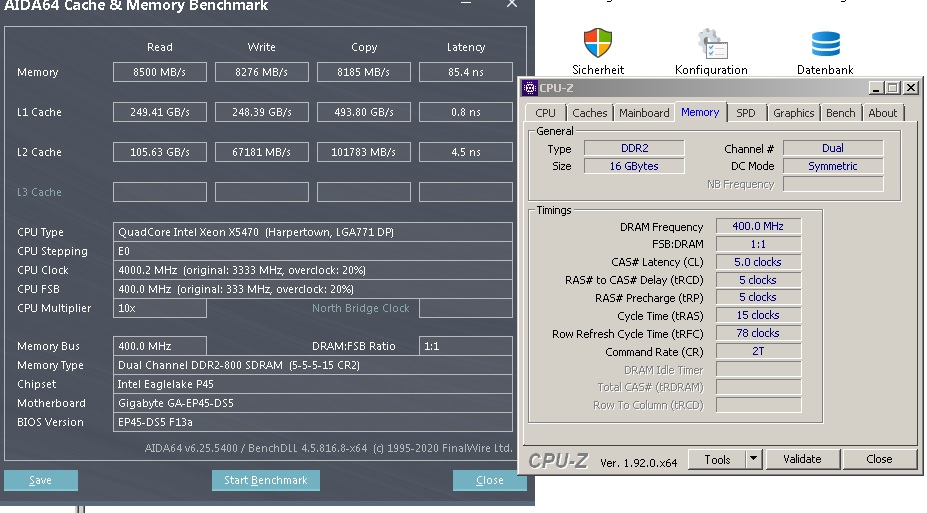Click the L2 Cache Write 67181 MB/s cell

[261, 152]
